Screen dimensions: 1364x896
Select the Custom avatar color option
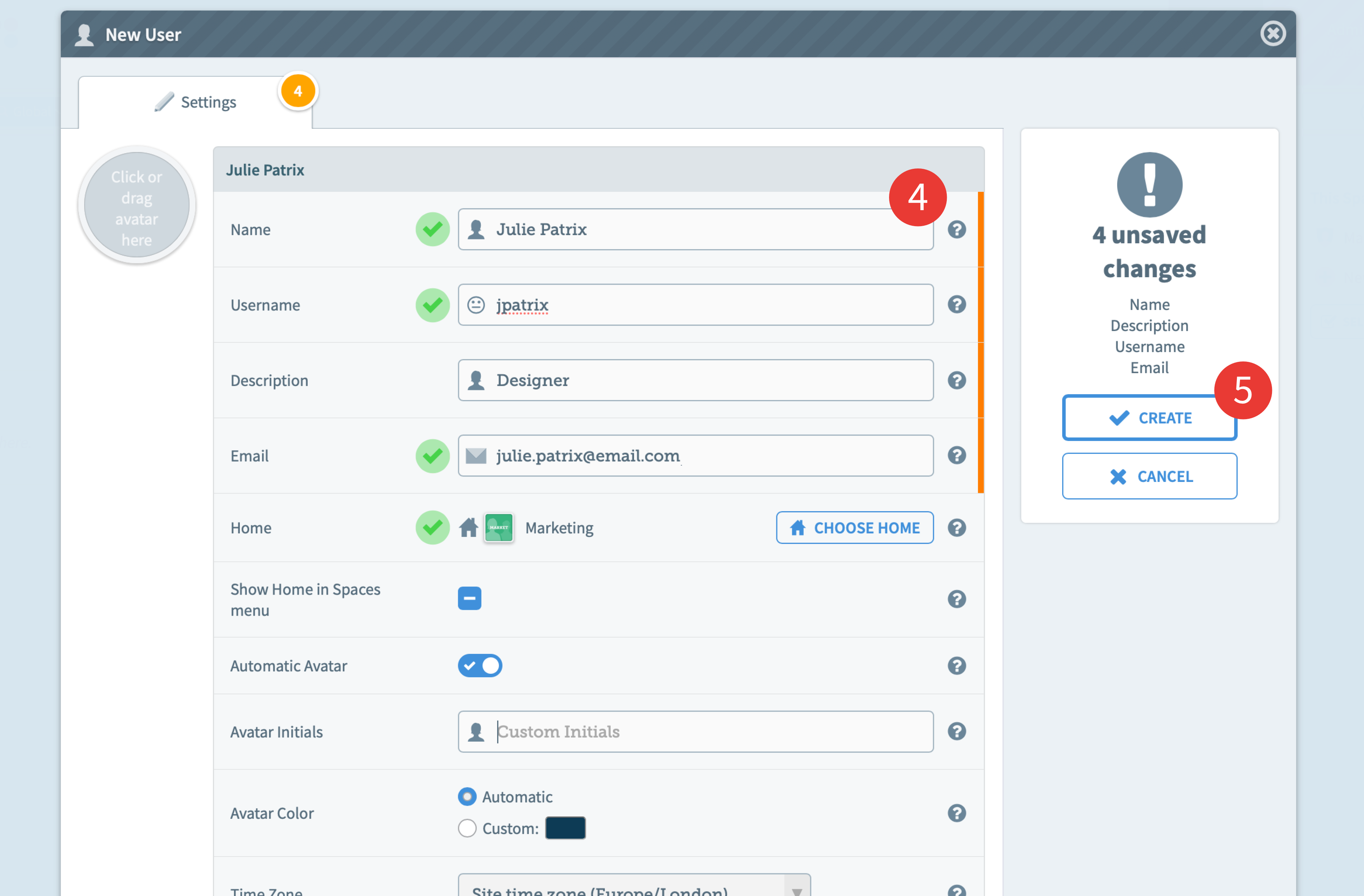click(x=467, y=828)
